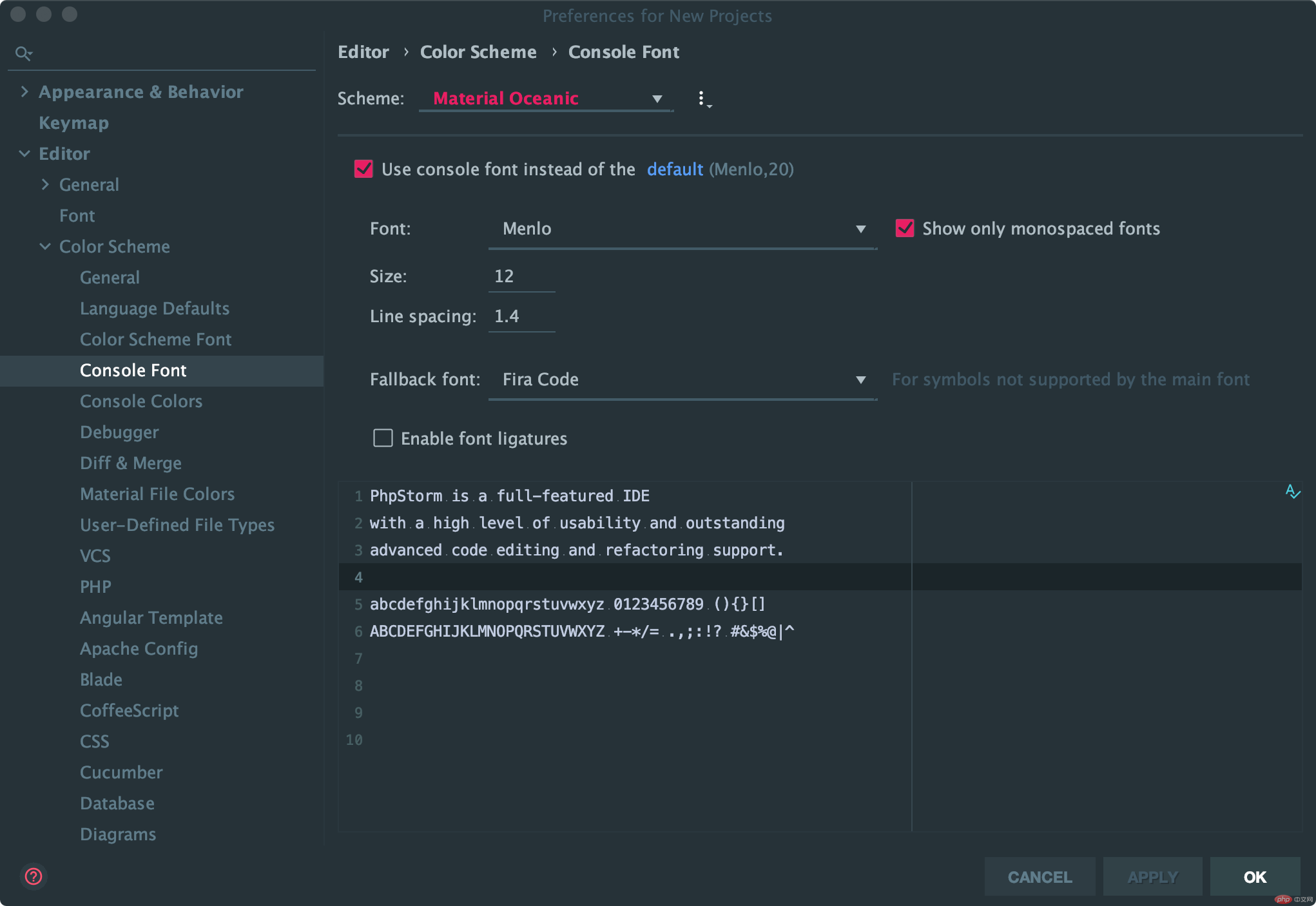Toggle 'Use console font instead of the default' checkbox

pyautogui.click(x=363, y=169)
